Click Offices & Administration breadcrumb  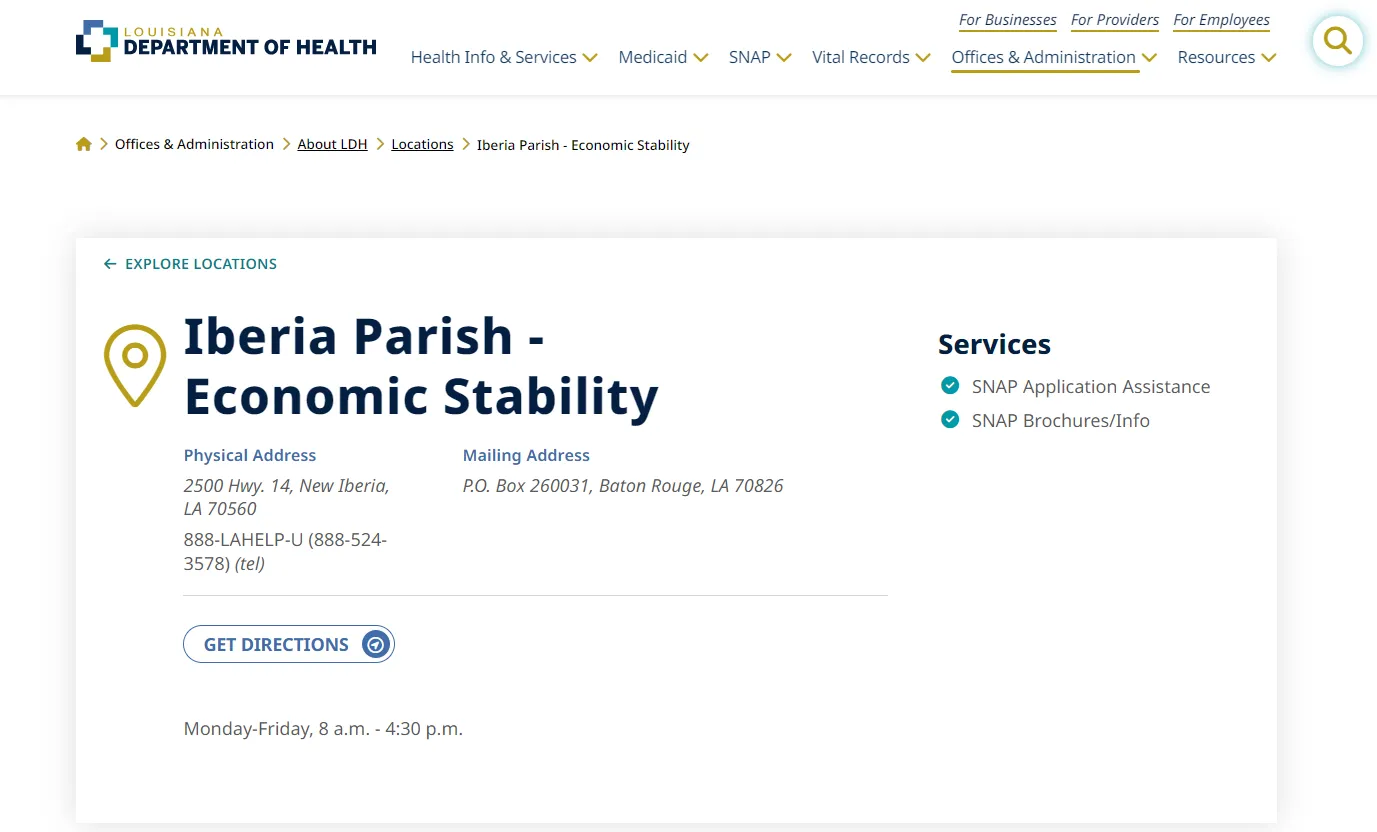pyautogui.click(x=194, y=144)
